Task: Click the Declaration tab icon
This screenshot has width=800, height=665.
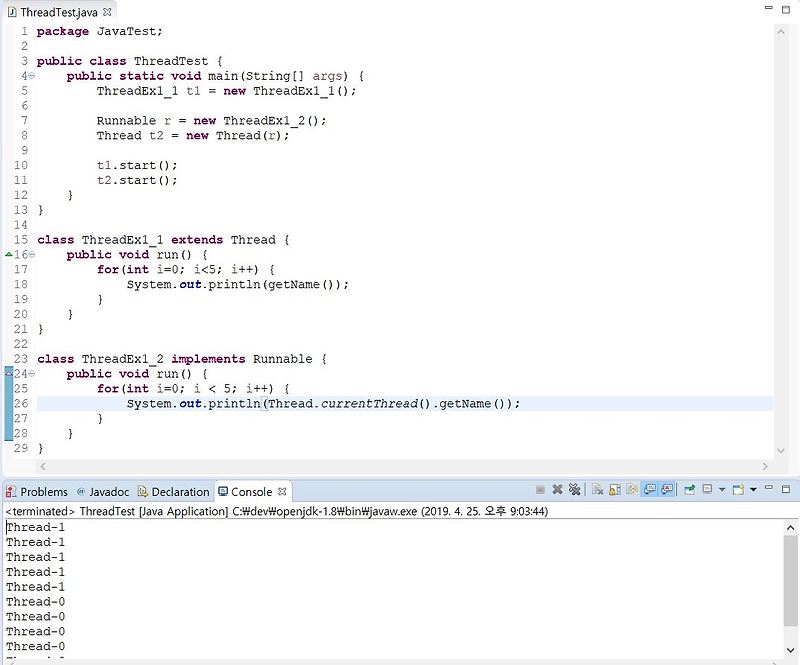Action: [143, 491]
